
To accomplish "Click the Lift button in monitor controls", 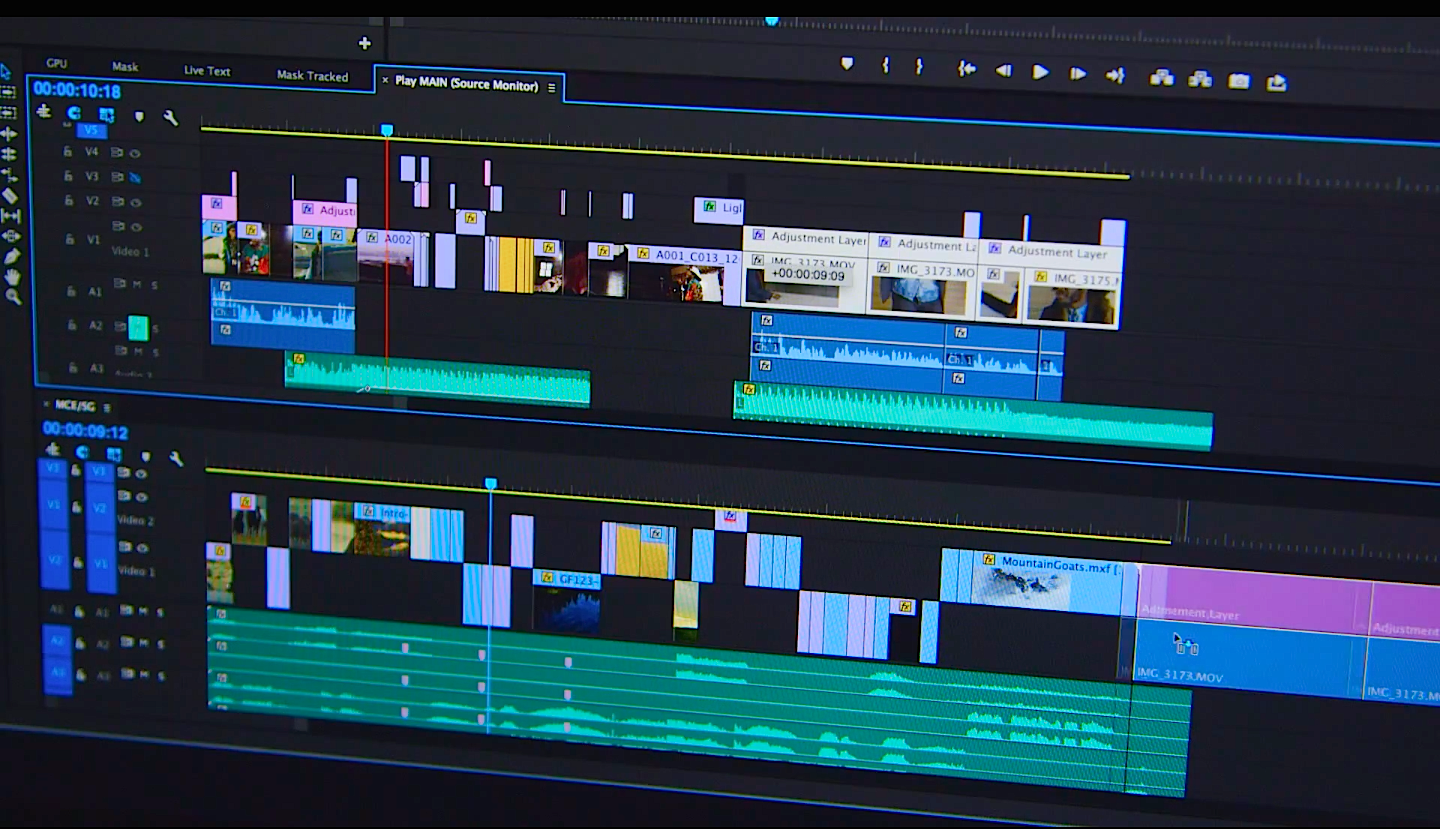I will 1161,77.
